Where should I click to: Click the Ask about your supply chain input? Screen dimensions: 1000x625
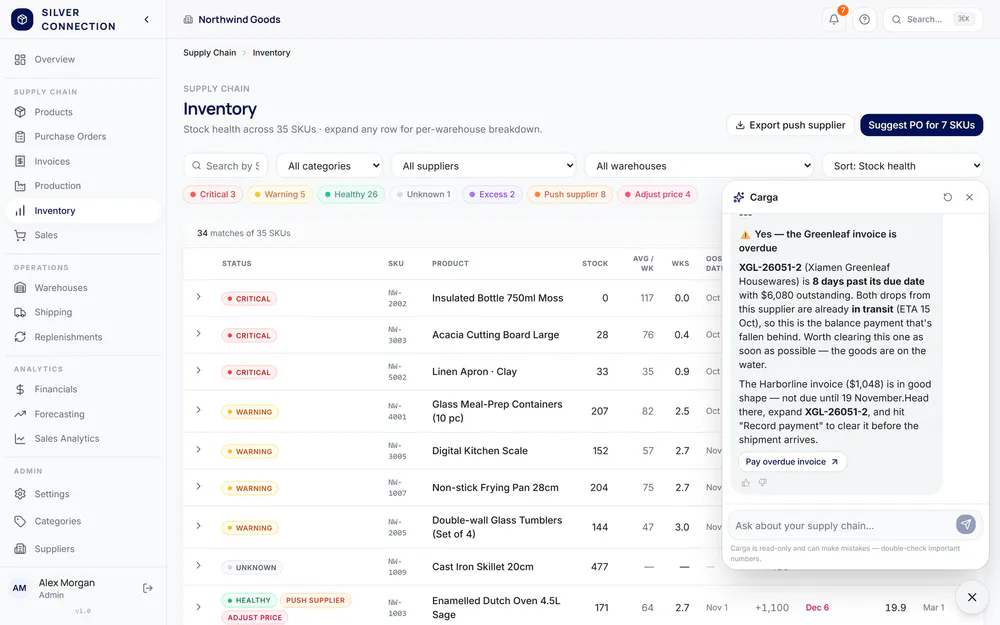841,526
